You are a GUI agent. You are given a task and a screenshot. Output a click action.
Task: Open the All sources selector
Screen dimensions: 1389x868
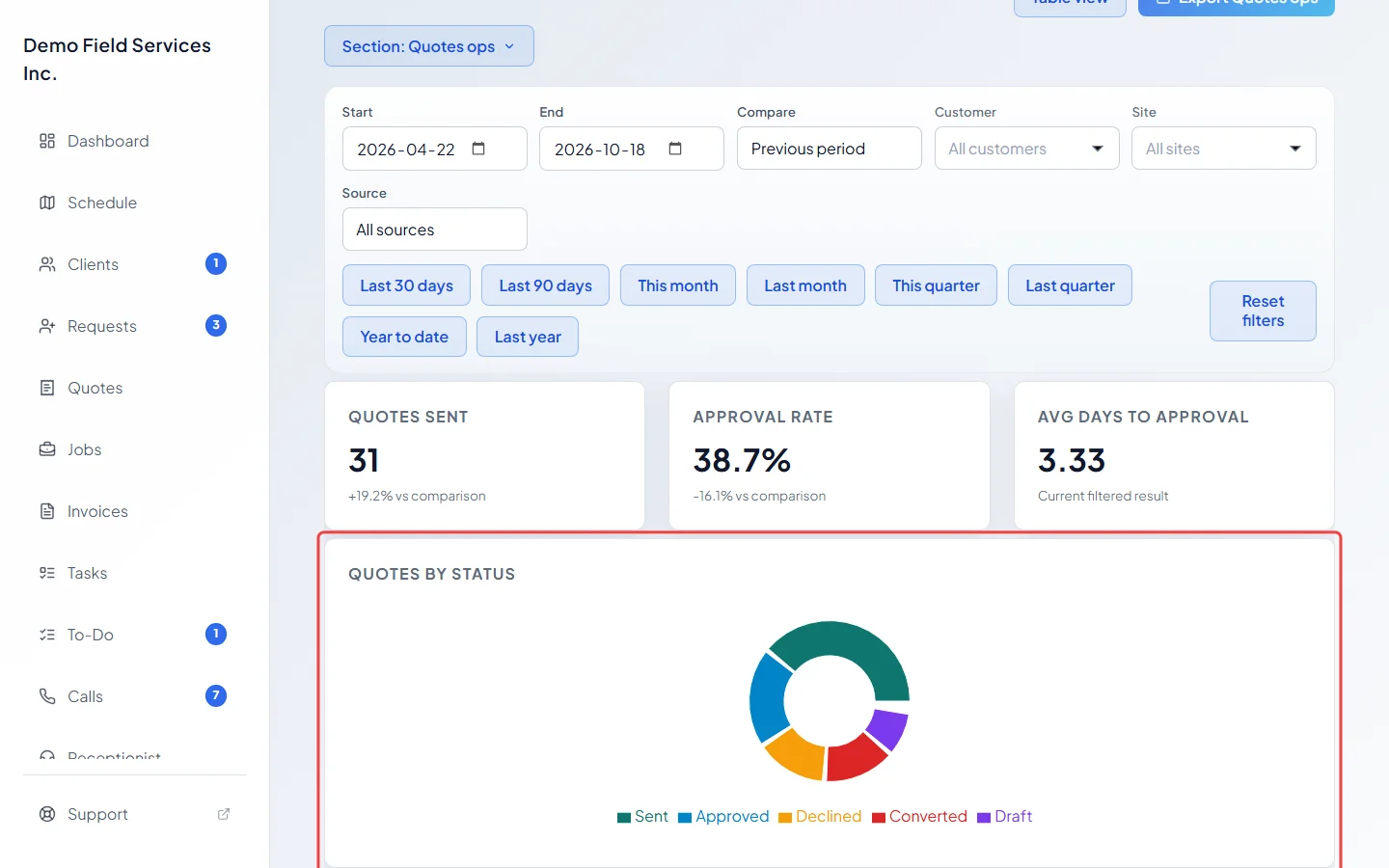point(434,230)
